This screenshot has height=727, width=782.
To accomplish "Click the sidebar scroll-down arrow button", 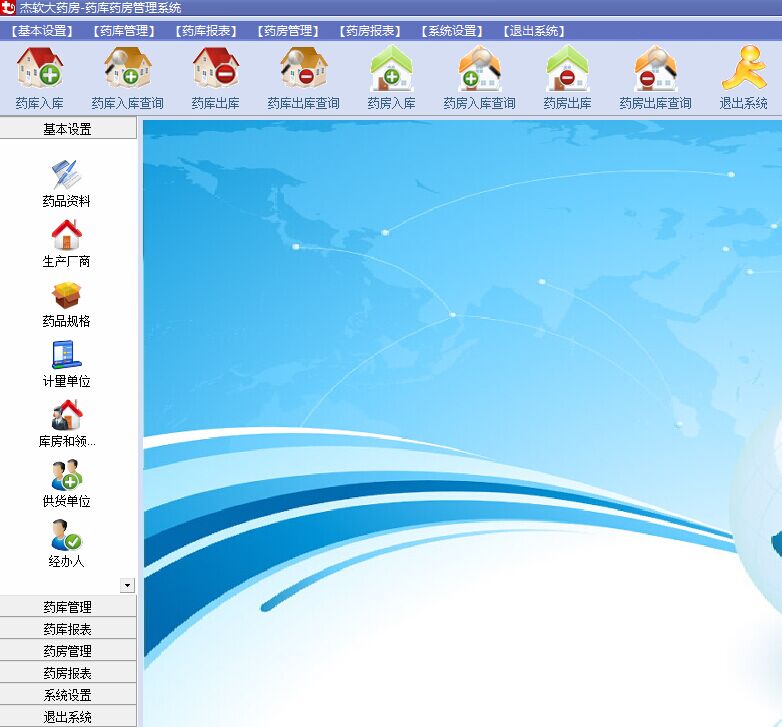I will tap(128, 585).
